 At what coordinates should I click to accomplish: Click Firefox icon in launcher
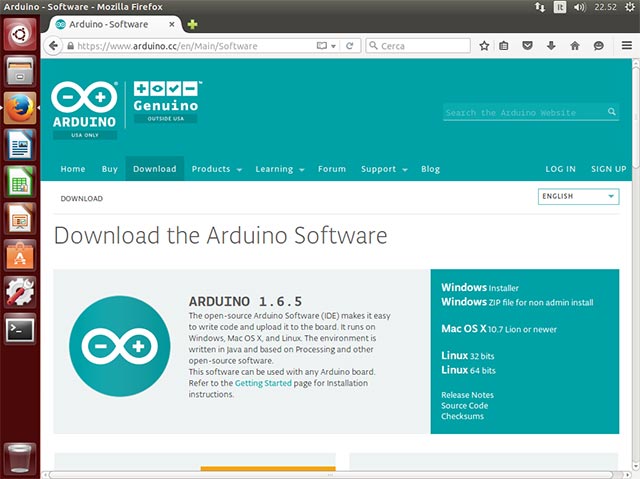(20, 108)
